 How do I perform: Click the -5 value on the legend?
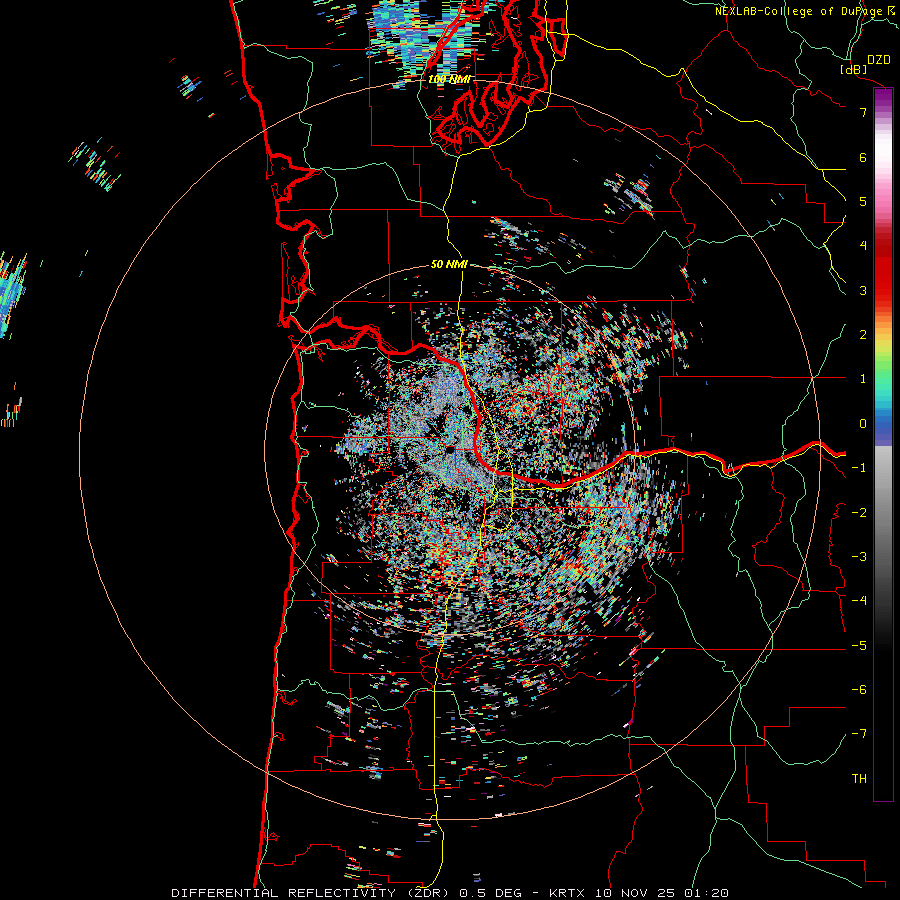(859, 646)
